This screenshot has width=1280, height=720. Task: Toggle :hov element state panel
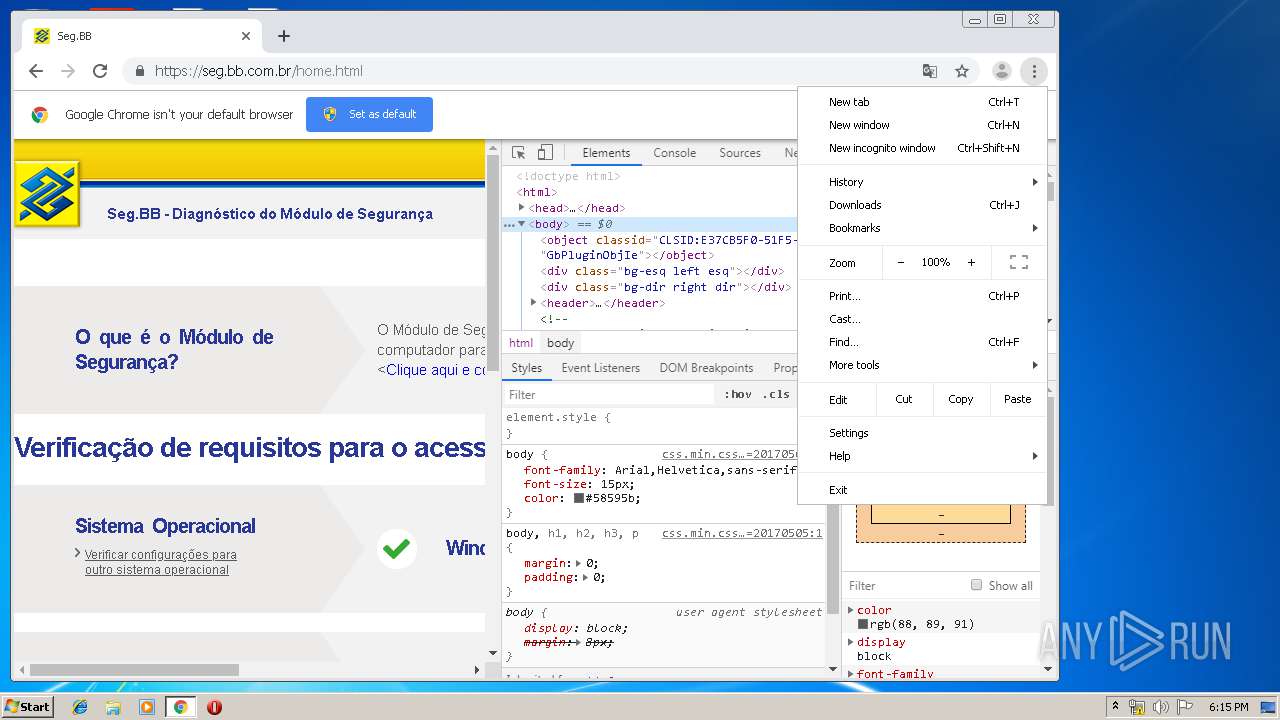tap(738, 395)
